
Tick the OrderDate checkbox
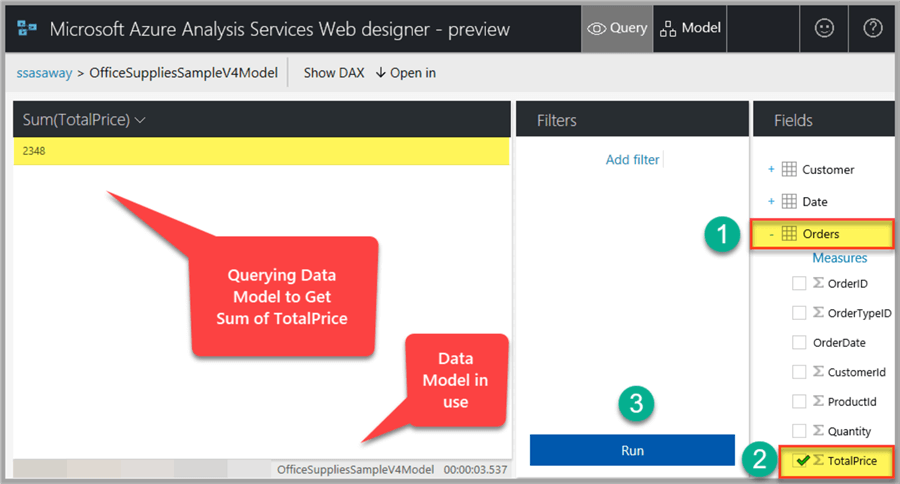(799, 342)
